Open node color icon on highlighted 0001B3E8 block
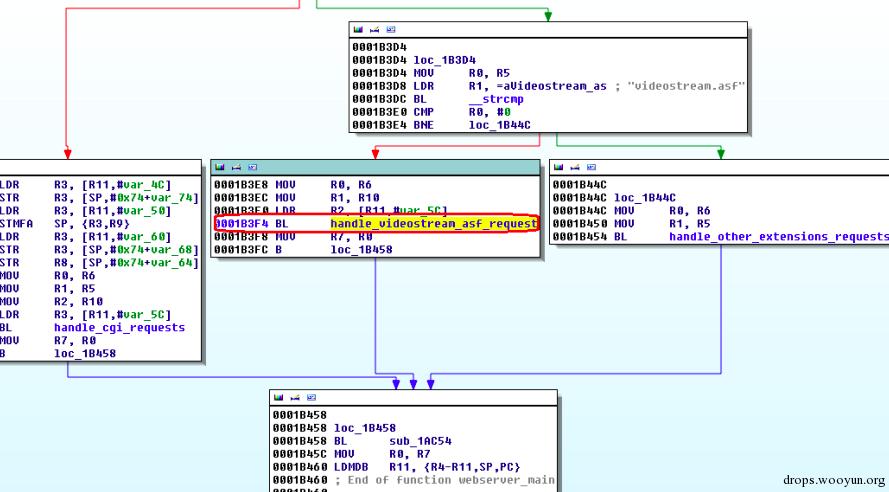This screenshot has height=492, width=889. [x=220, y=167]
